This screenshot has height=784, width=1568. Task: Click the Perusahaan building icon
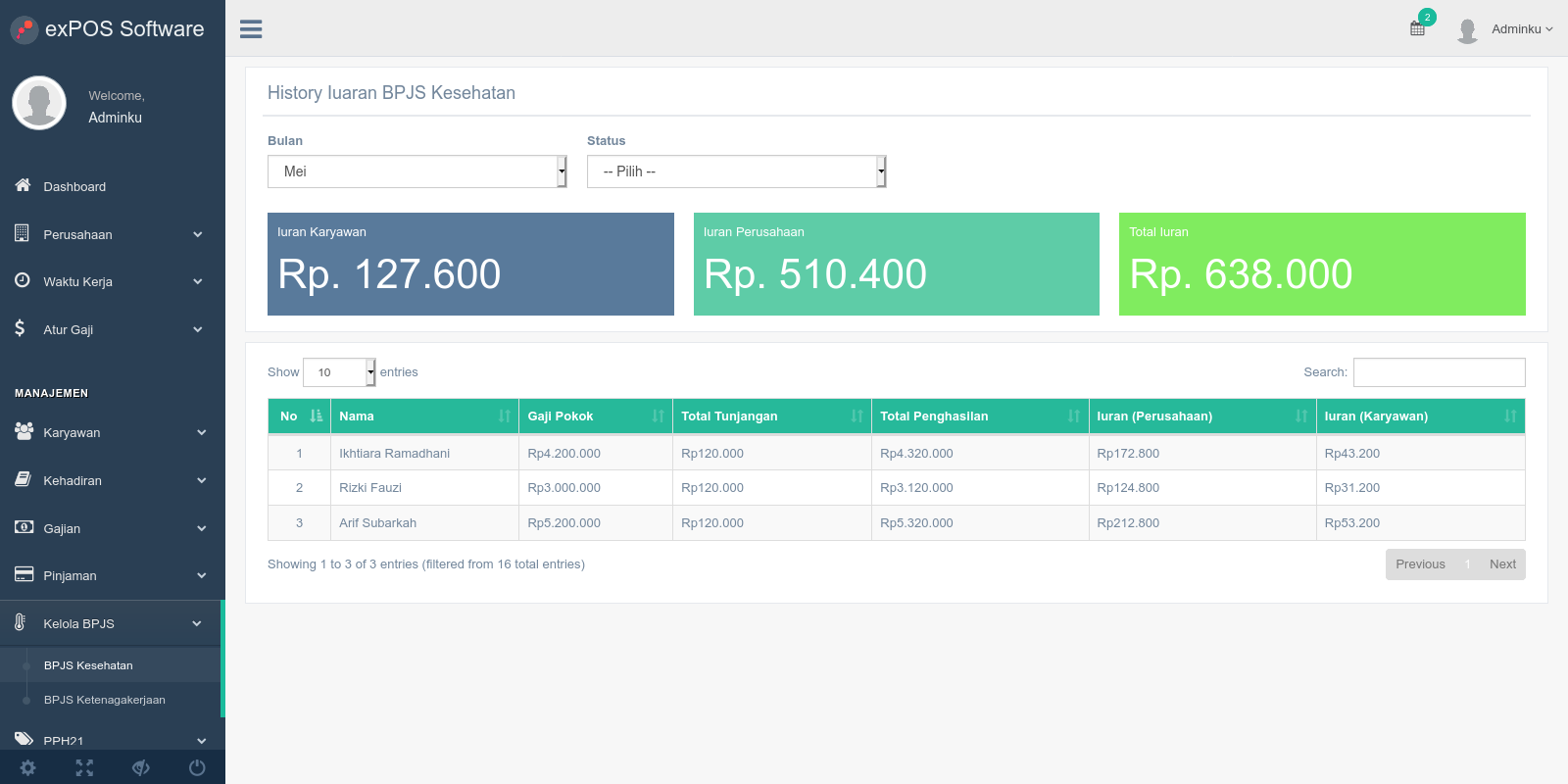pyautogui.click(x=22, y=233)
